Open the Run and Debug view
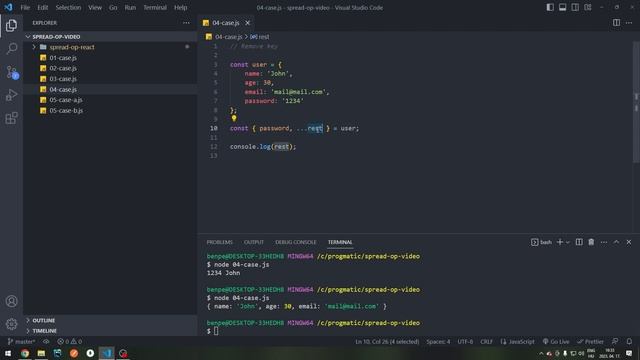 (11, 95)
